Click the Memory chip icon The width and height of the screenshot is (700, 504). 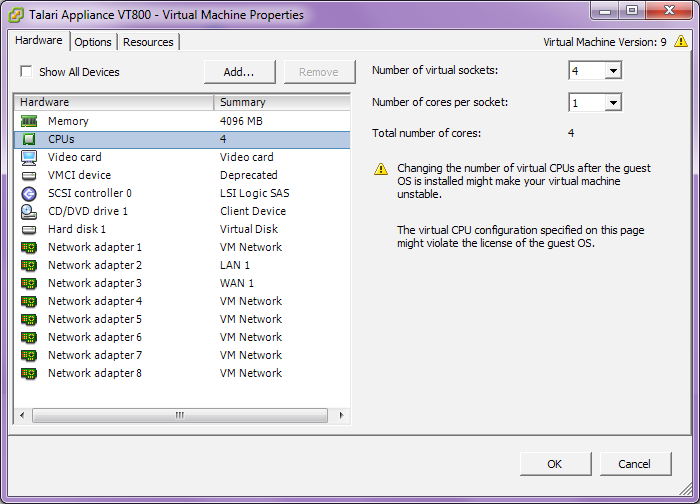(29, 121)
